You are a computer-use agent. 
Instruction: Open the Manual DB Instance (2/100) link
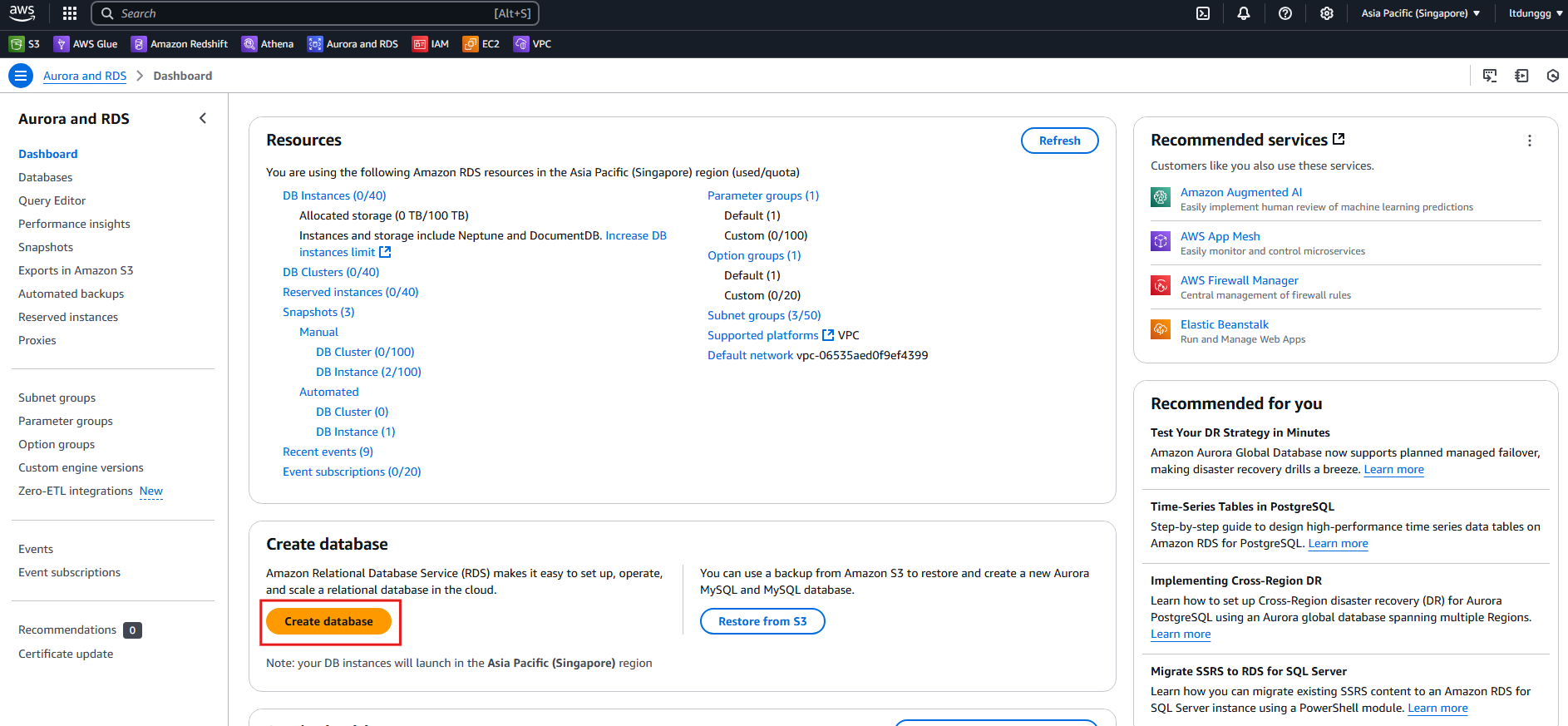click(x=368, y=372)
